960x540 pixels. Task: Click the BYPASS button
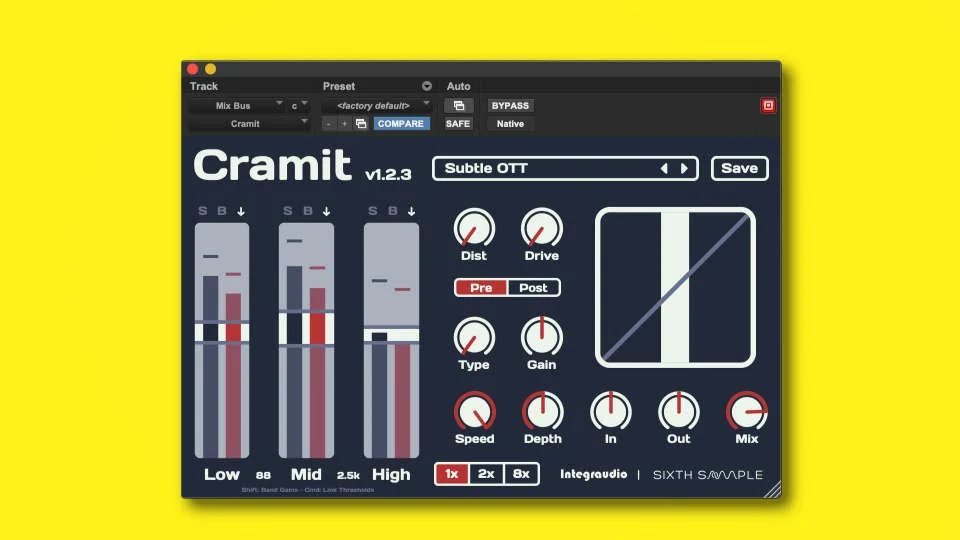510,105
